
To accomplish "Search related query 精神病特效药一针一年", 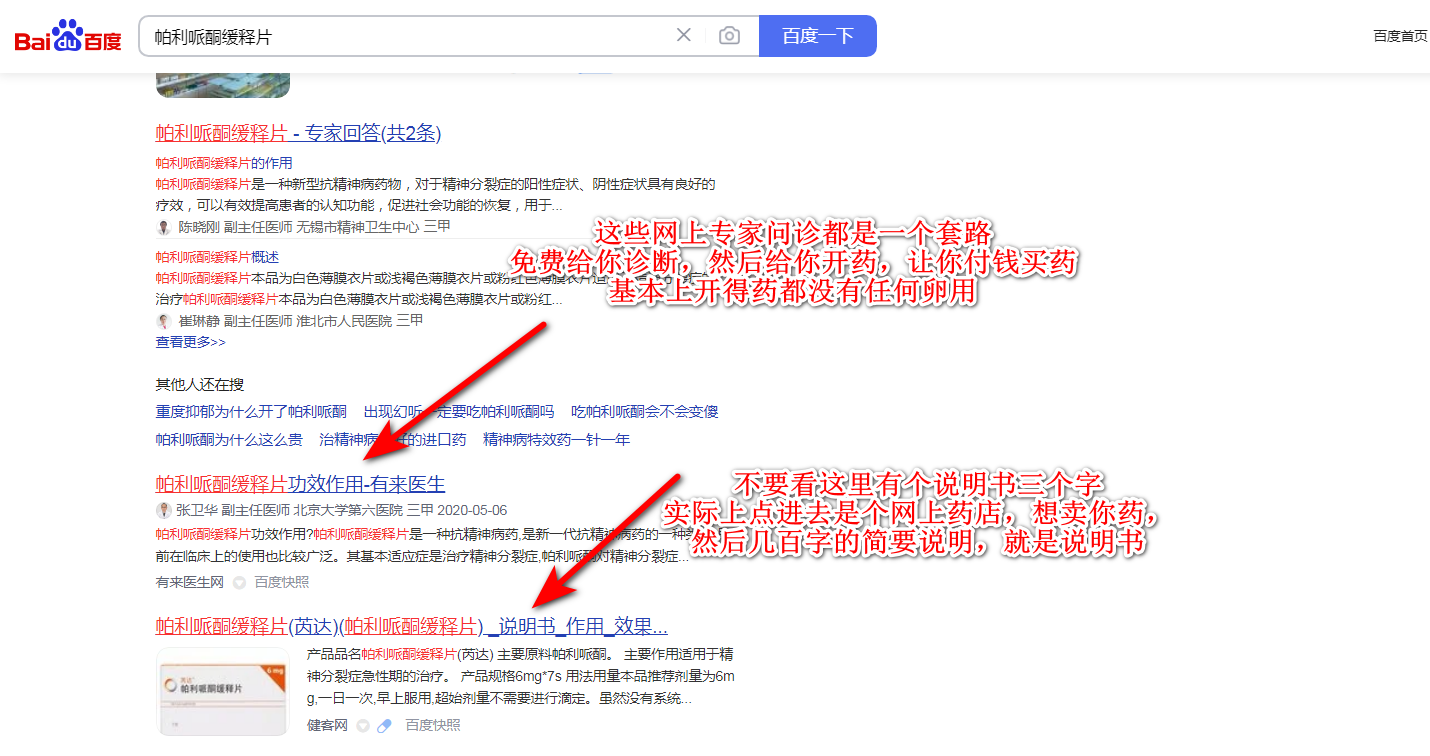I will pyautogui.click(x=557, y=439).
